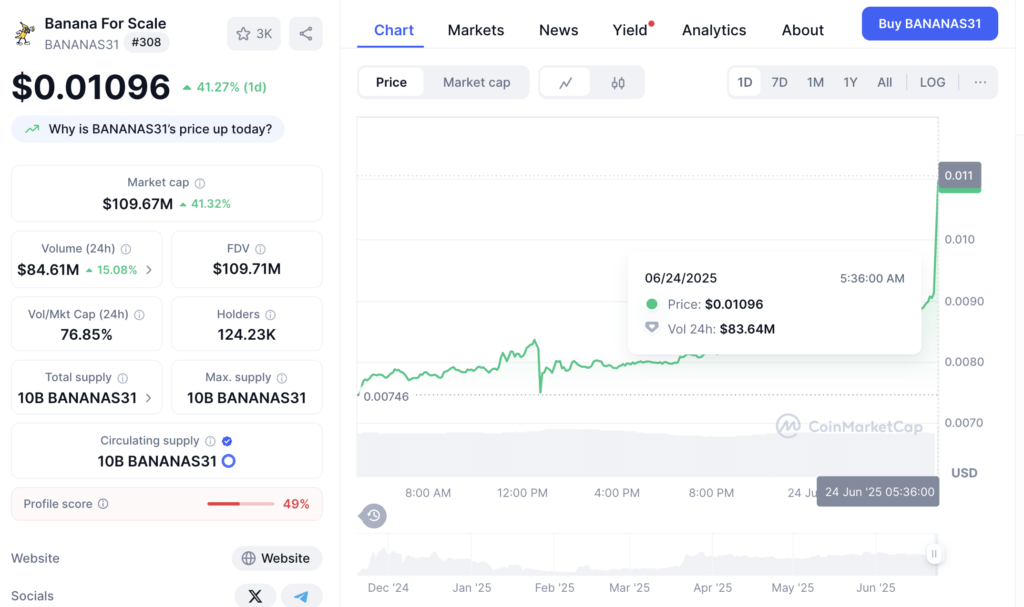Viewport: 1024px width, 607px height.
Task: Select the 1D time range
Action: click(x=744, y=82)
